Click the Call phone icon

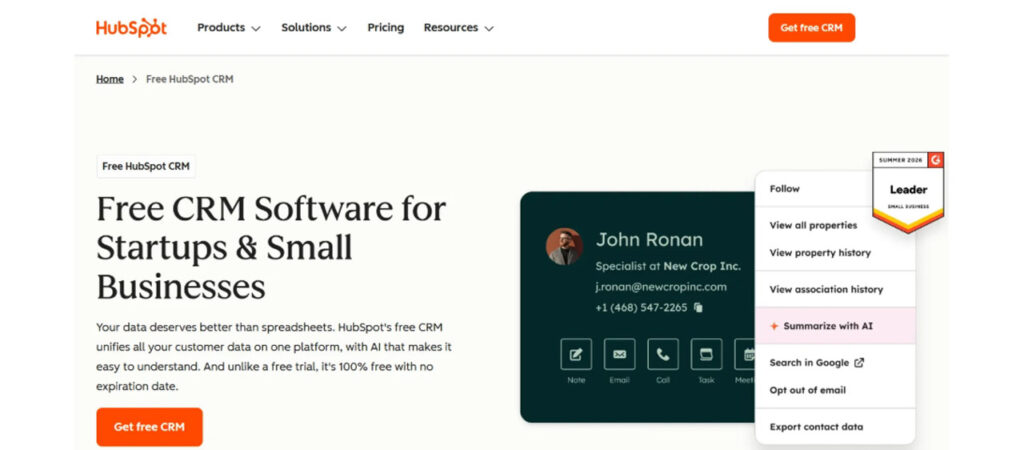(x=663, y=354)
